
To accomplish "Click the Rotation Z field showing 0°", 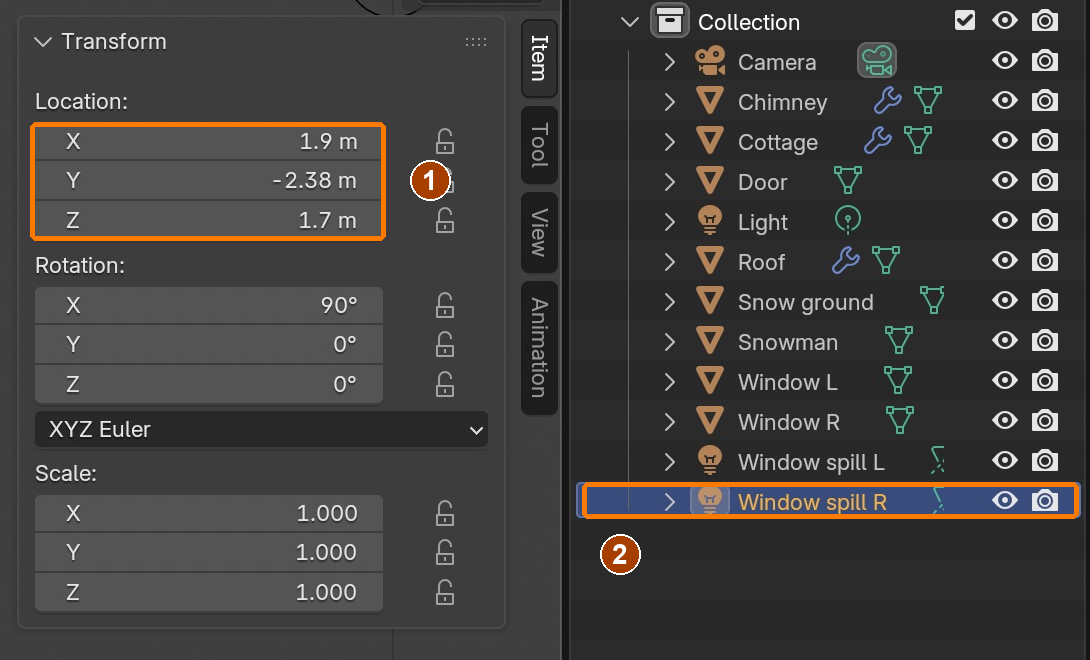I will coord(209,384).
